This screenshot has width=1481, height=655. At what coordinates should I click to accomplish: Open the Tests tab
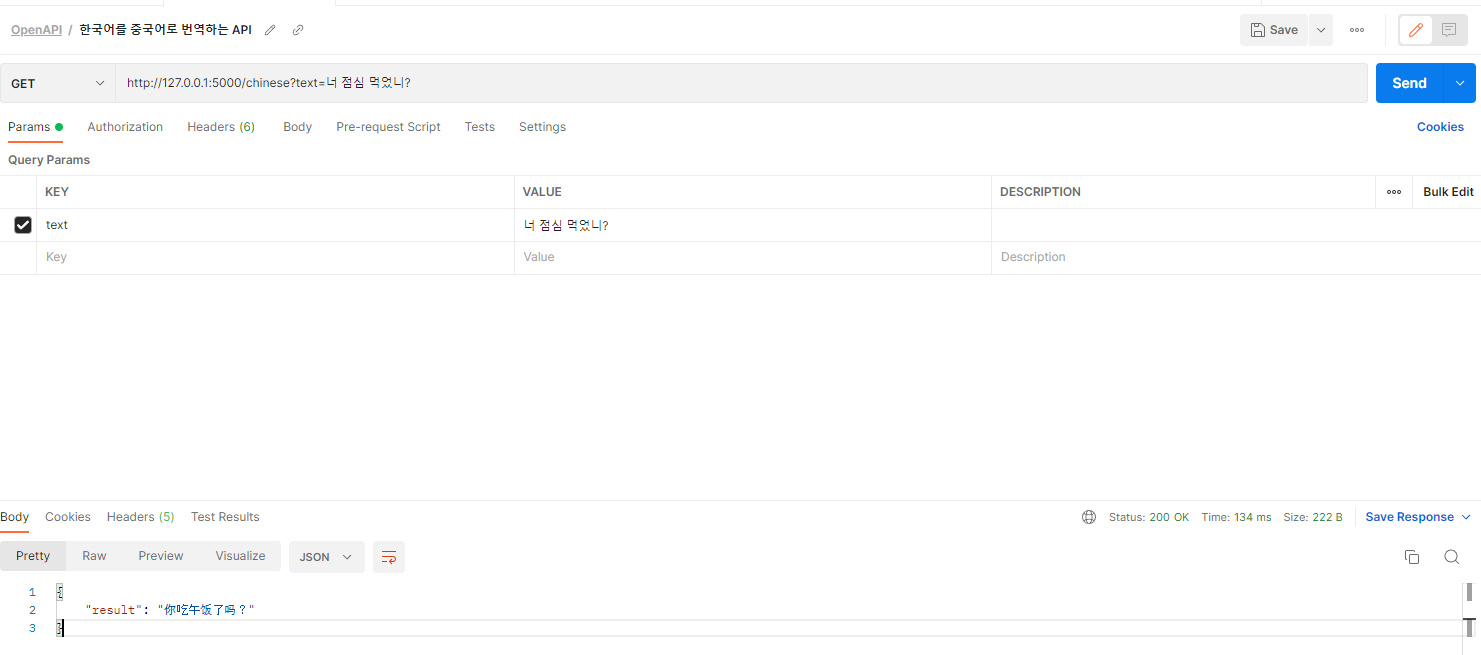480,127
